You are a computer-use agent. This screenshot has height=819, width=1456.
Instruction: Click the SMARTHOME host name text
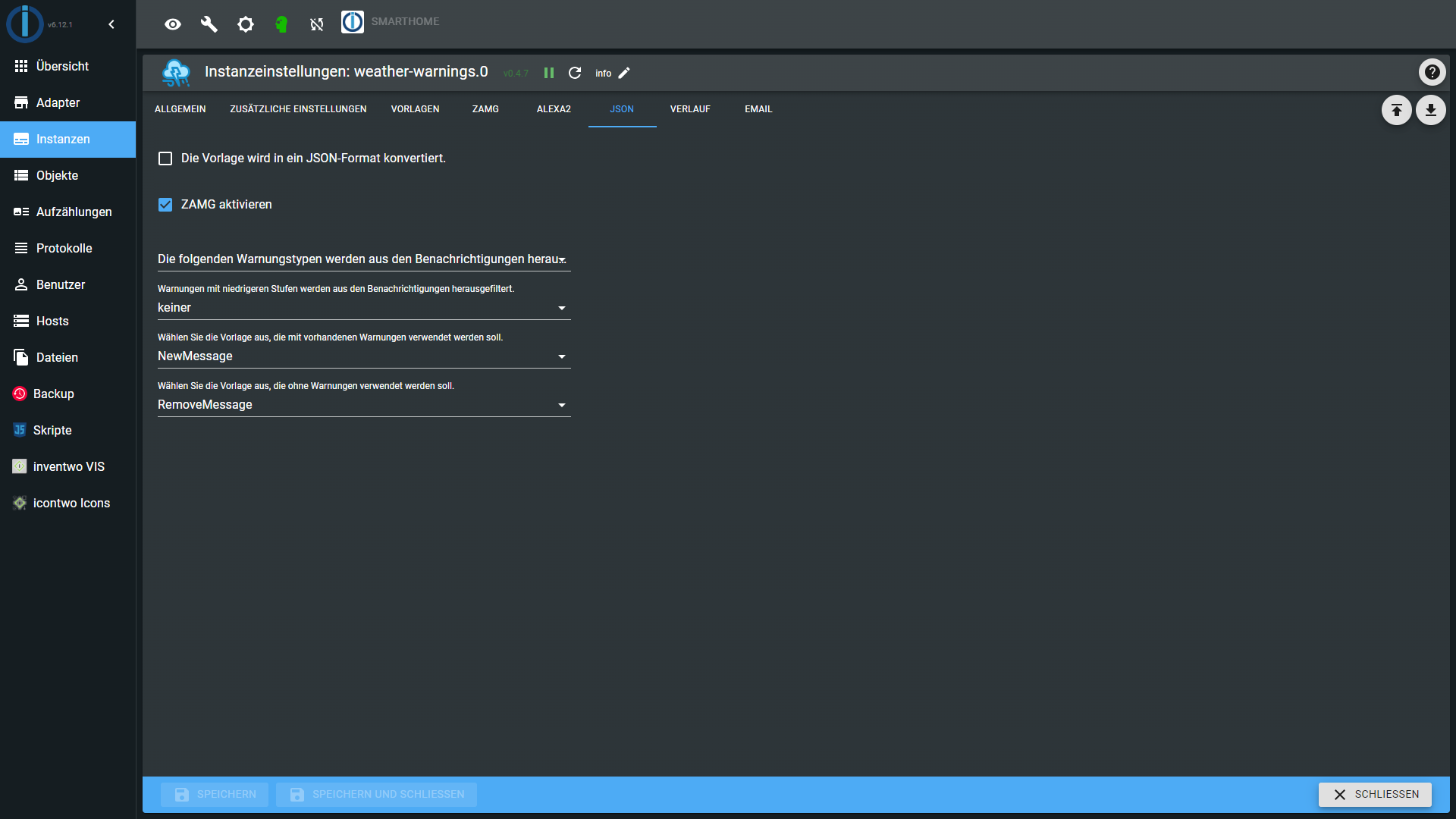coord(405,21)
